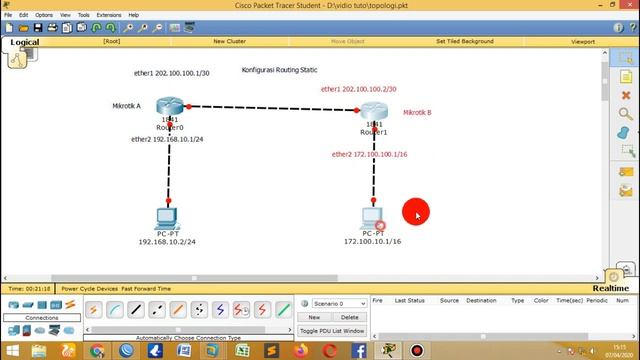
Task: Select the Serial DTE red cable
Action: click(x=262, y=310)
